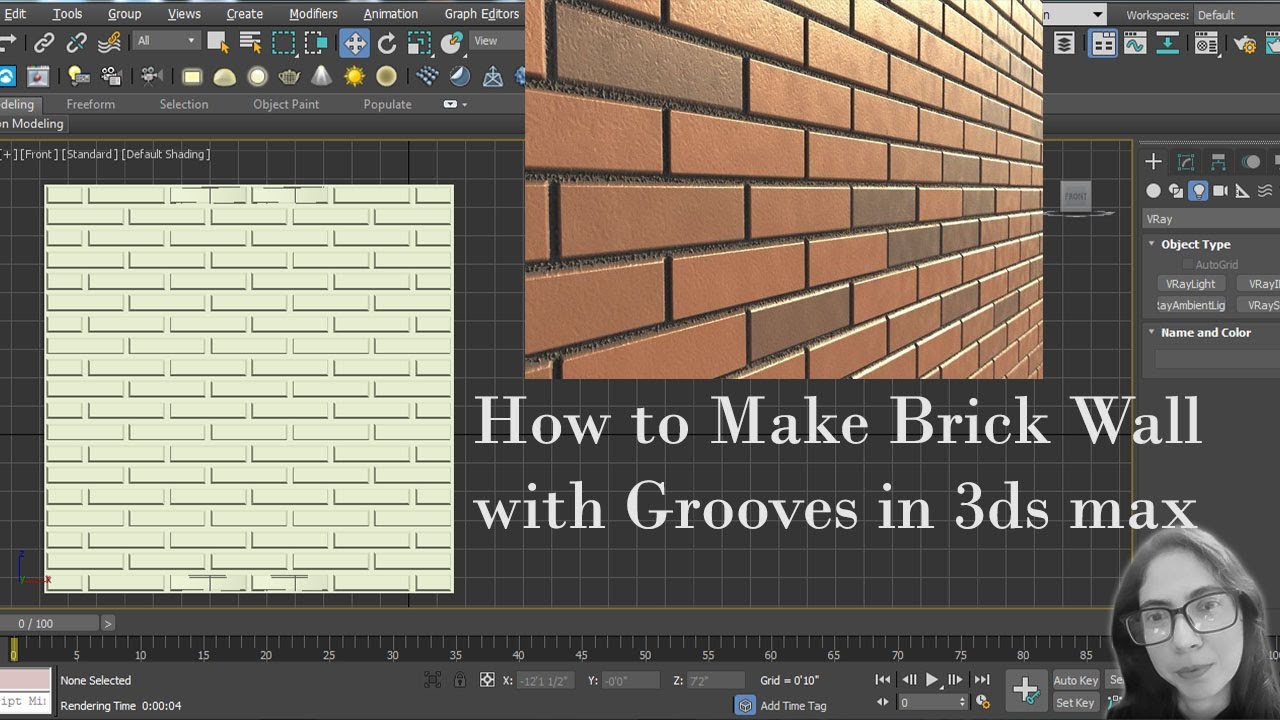
Task: Expand the timeline slider right arrow
Action: tap(108, 623)
